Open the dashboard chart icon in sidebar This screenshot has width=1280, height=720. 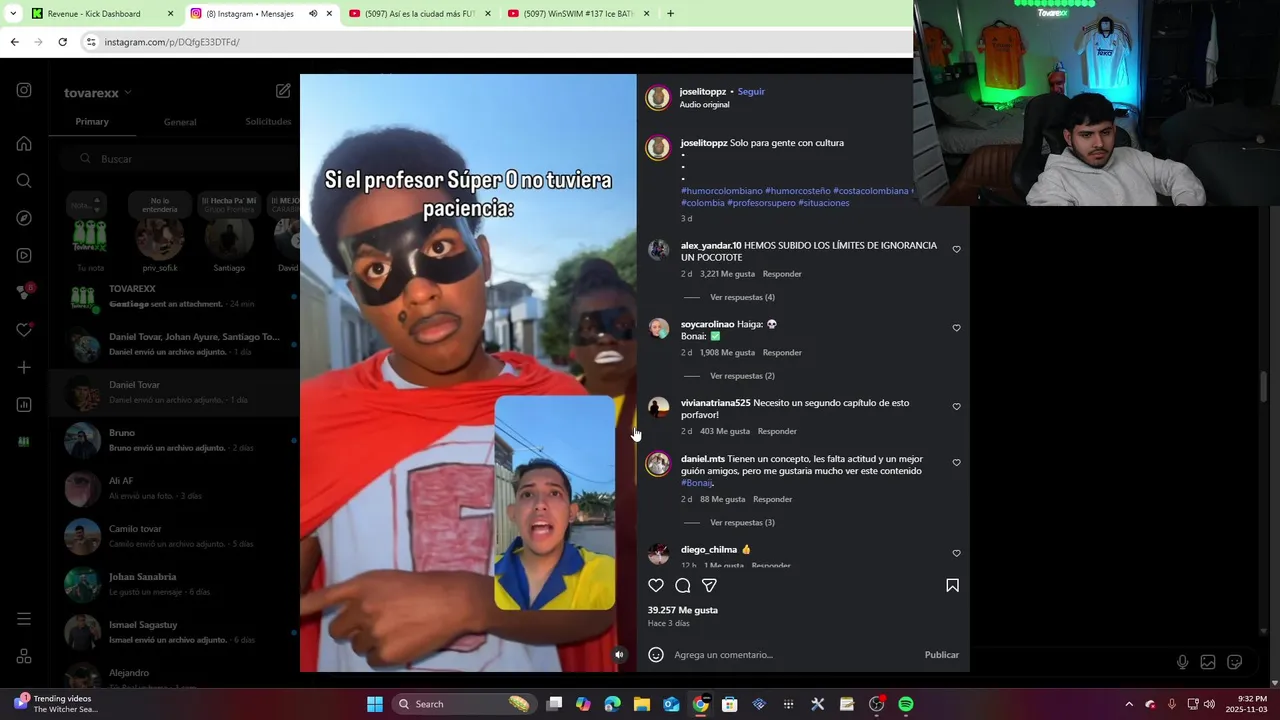24,405
